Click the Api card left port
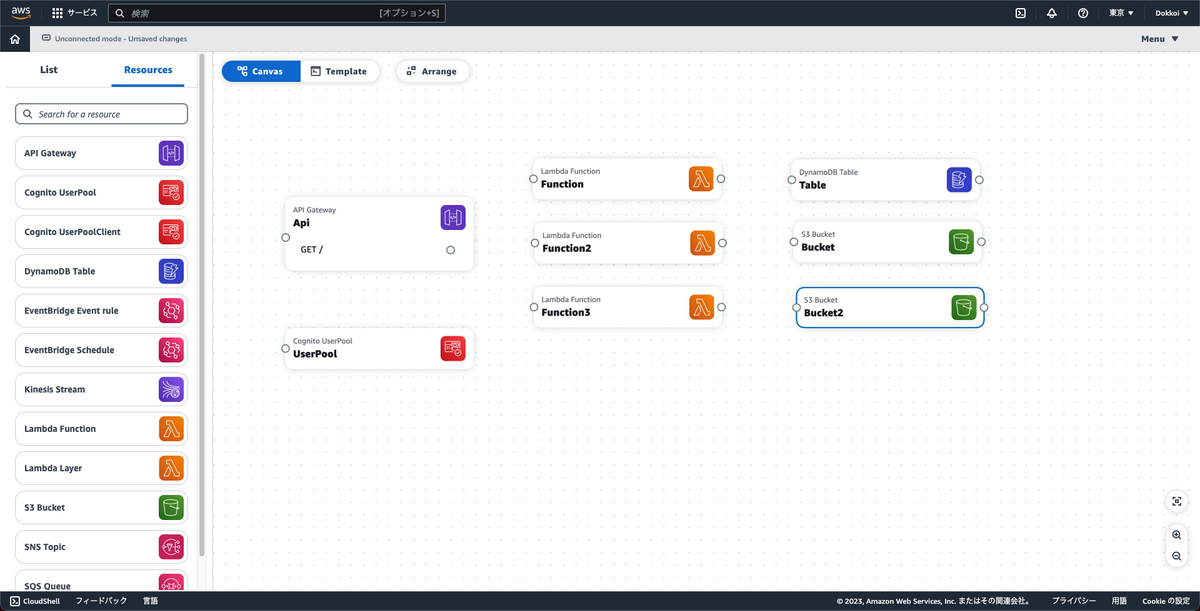The height and width of the screenshot is (611, 1200). 285,237
